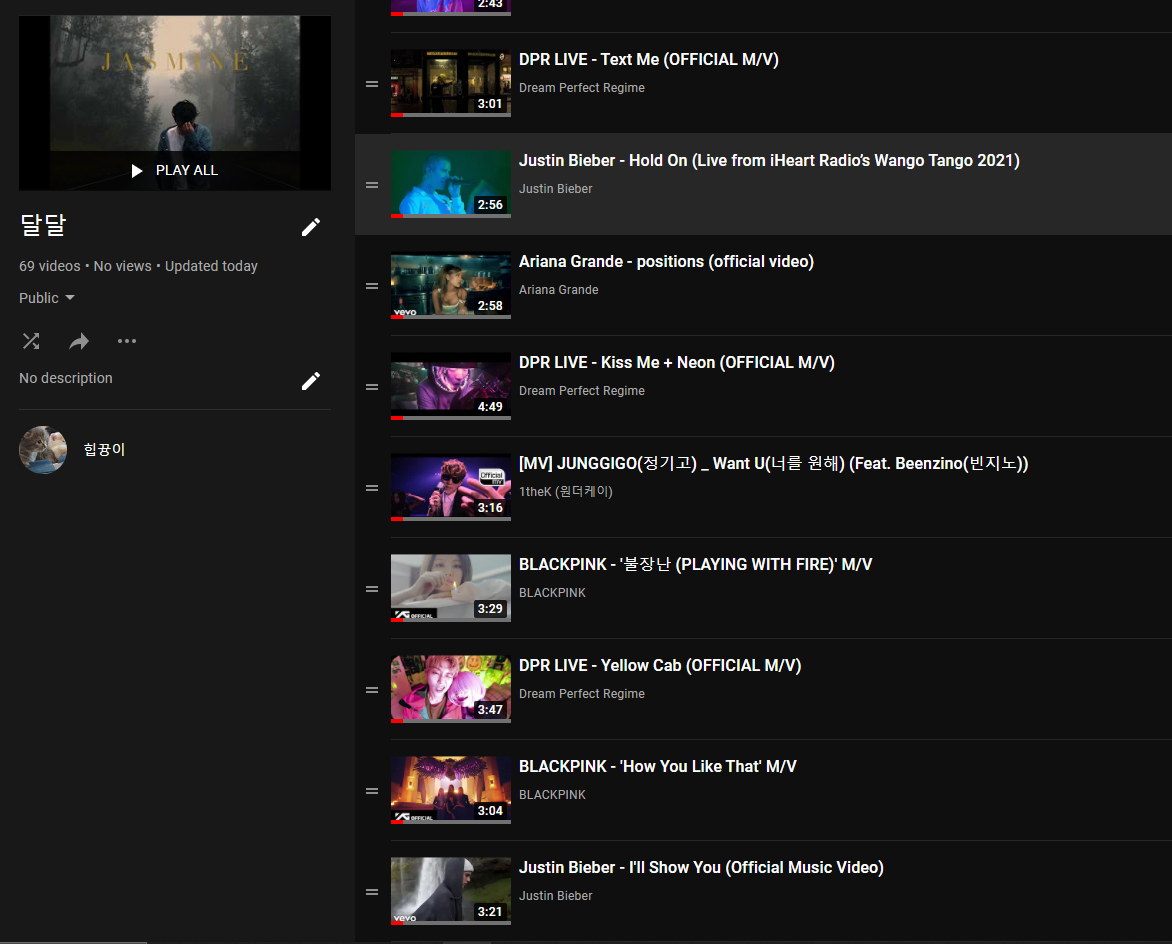Screen dimensions: 1172x944
Task: Grab the drag handle beside Text Me video
Action: click(372, 84)
